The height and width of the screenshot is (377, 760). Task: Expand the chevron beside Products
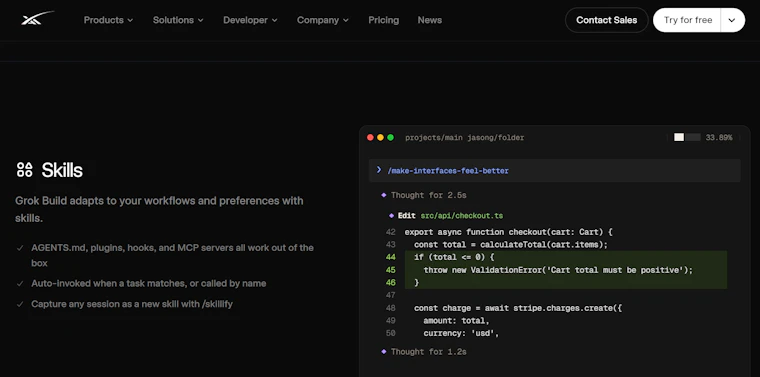(130, 20)
